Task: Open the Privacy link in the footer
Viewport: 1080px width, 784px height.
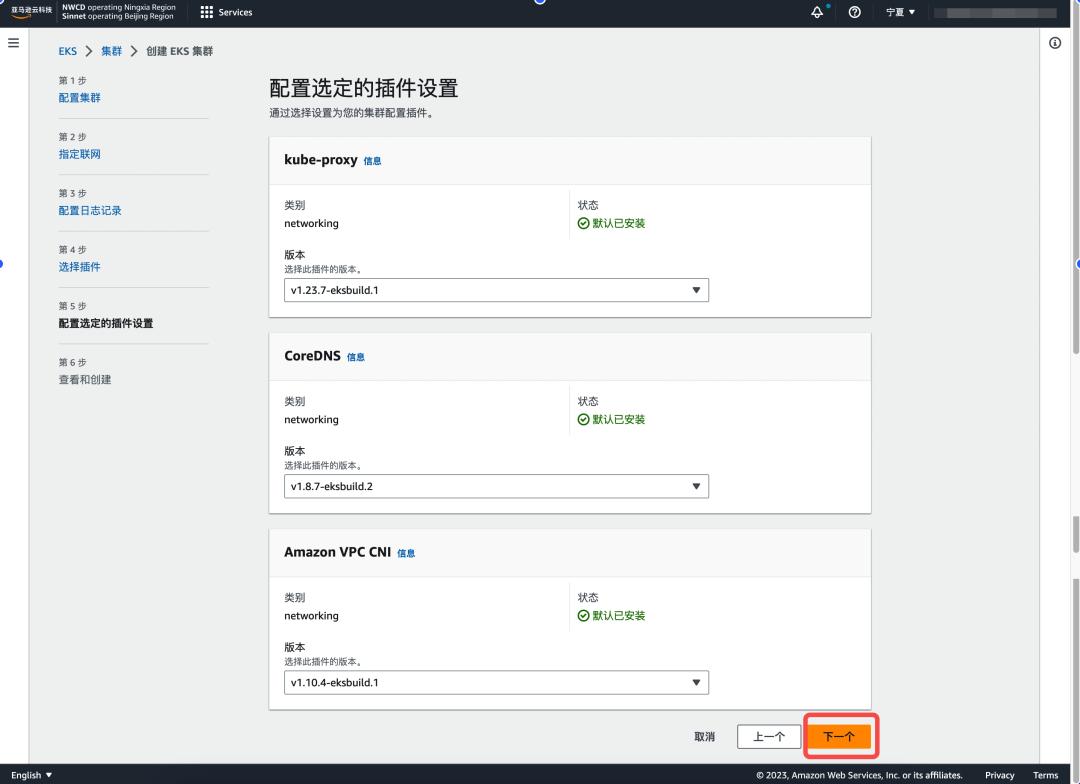Action: point(999,774)
